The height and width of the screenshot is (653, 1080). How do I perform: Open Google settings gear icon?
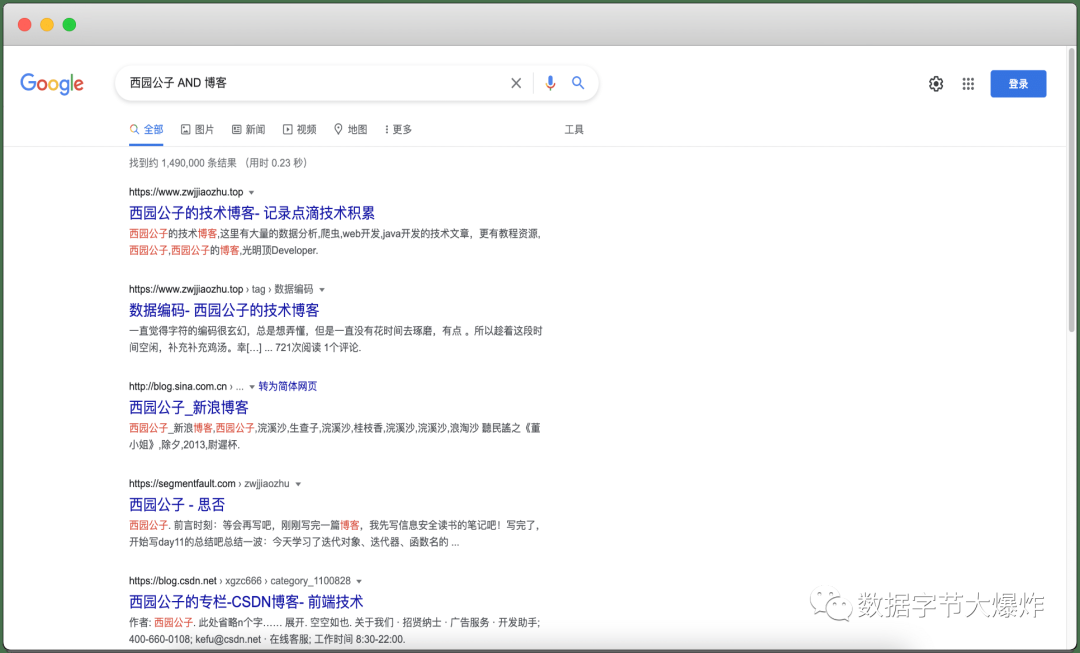tap(935, 84)
